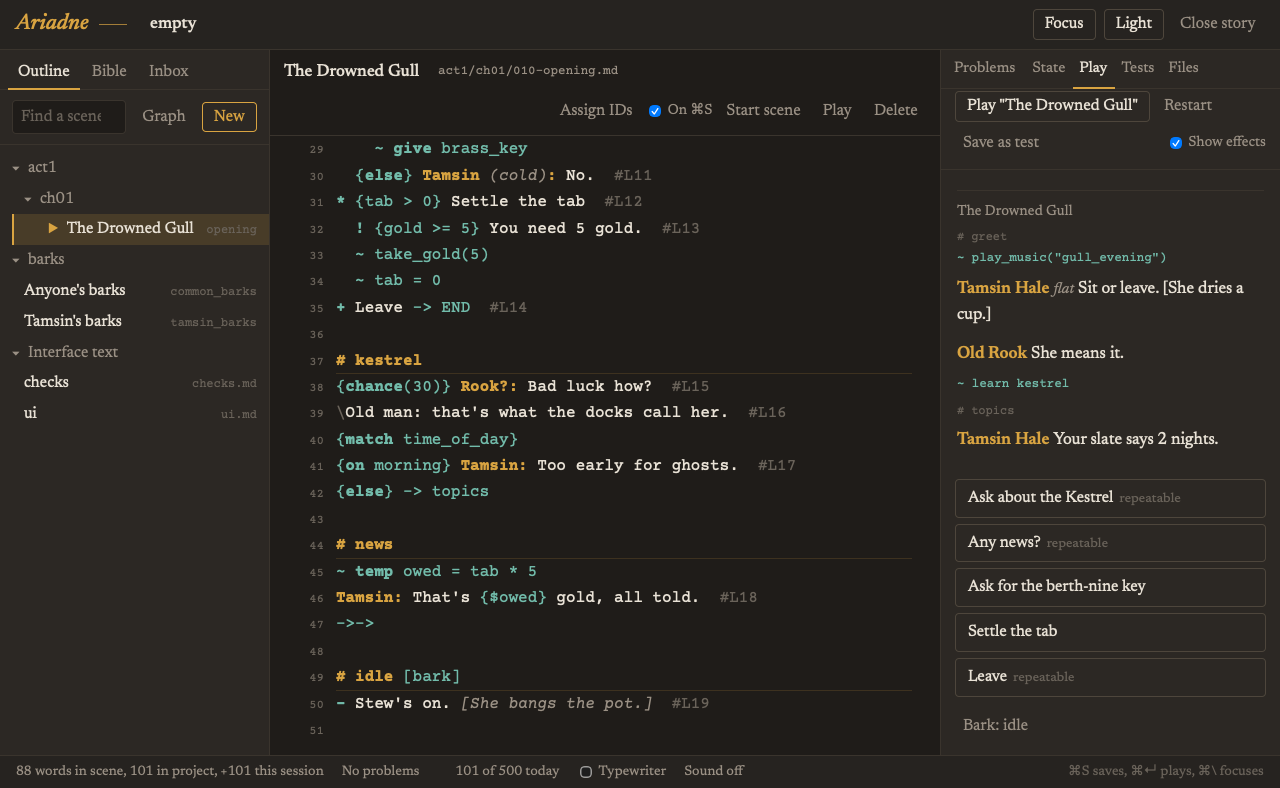
Task: Click the + Leave -> END line
Action: [x=432, y=308]
